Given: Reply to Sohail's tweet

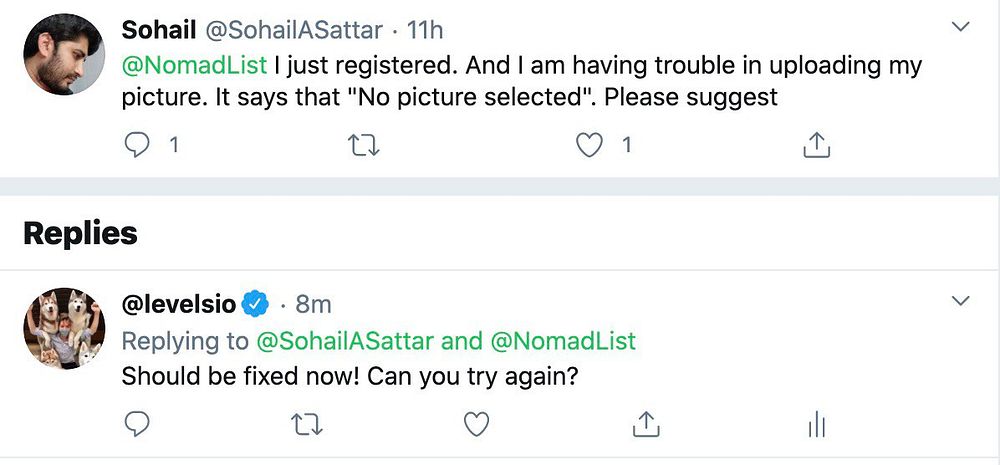Looking at the screenshot, I should coord(137,145).
